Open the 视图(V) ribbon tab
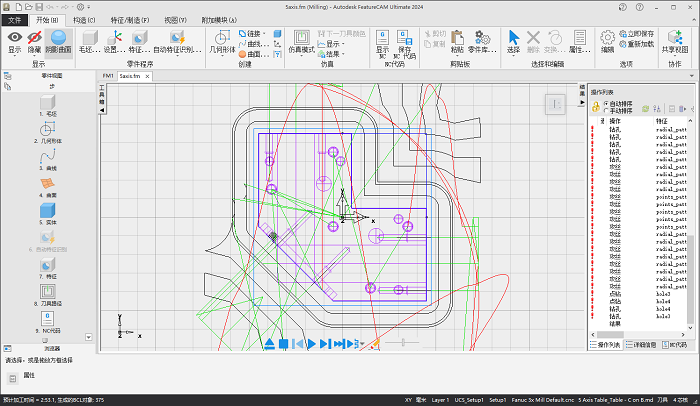The image size is (700, 406). click(175, 19)
